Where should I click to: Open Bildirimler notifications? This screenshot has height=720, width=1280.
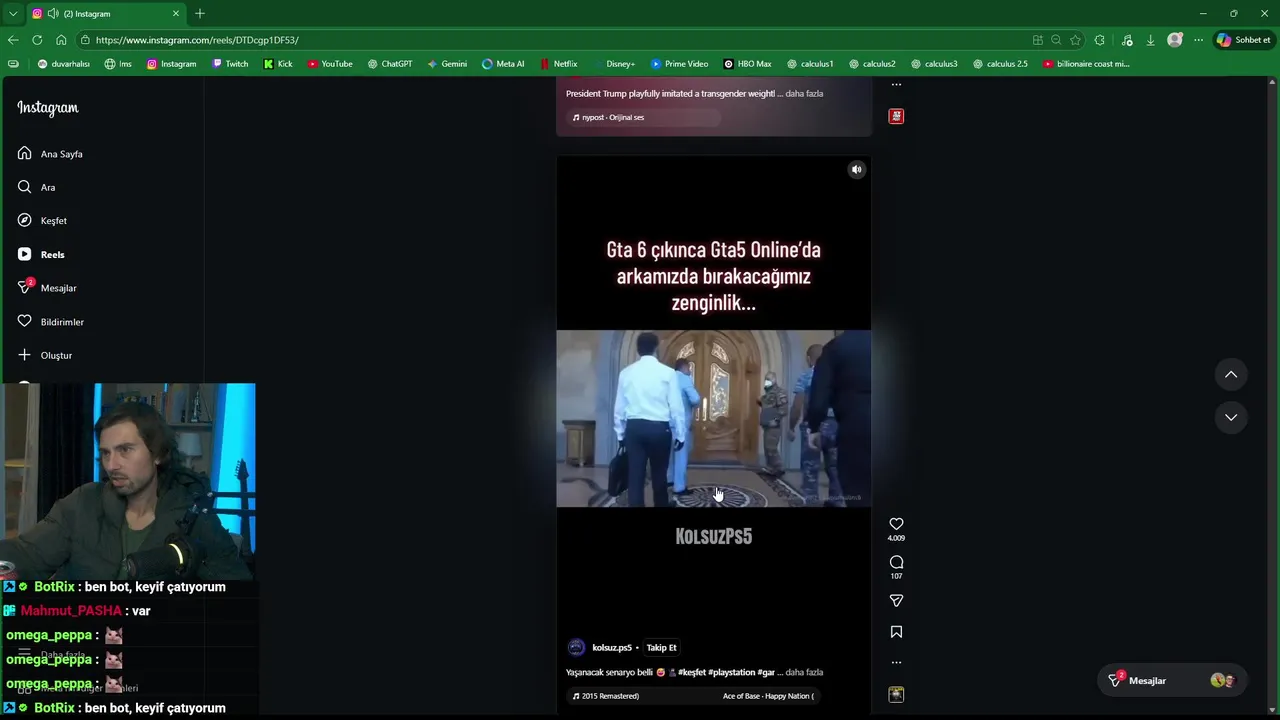click(x=50, y=322)
